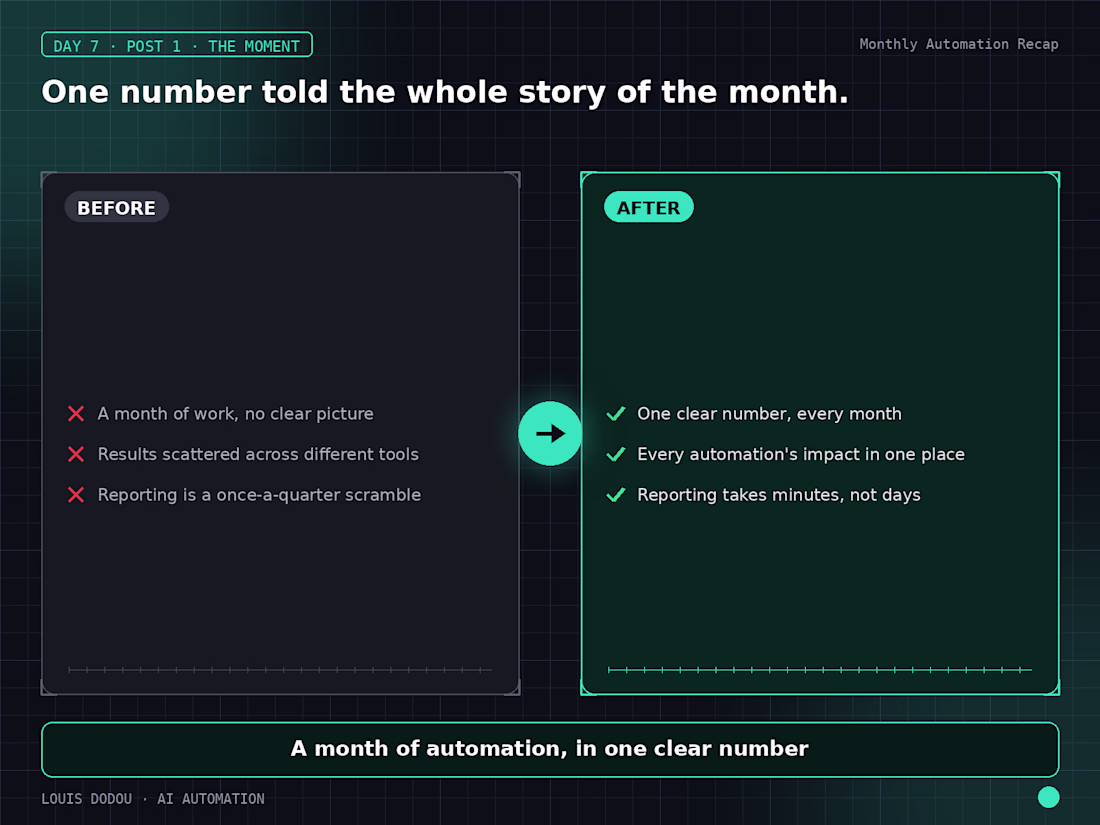Click the 'DAY 7 · POST 1 · THE MOMENT' tag
Image resolution: width=1100 pixels, height=825 pixels.
177,46
